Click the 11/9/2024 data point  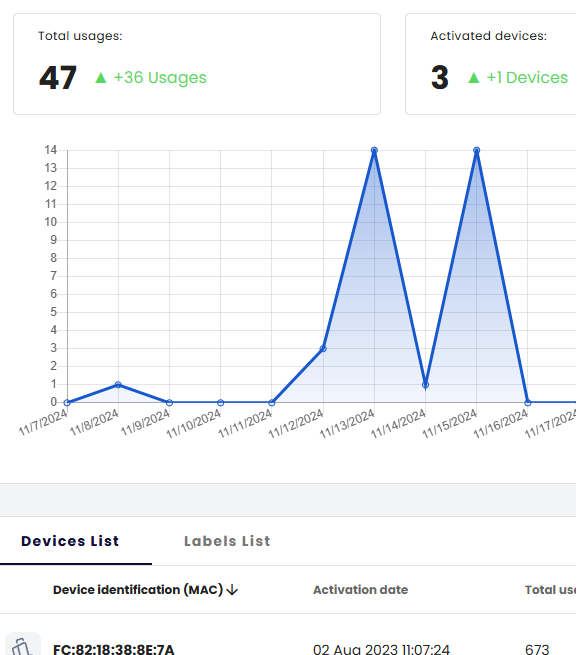click(x=169, y=403)
